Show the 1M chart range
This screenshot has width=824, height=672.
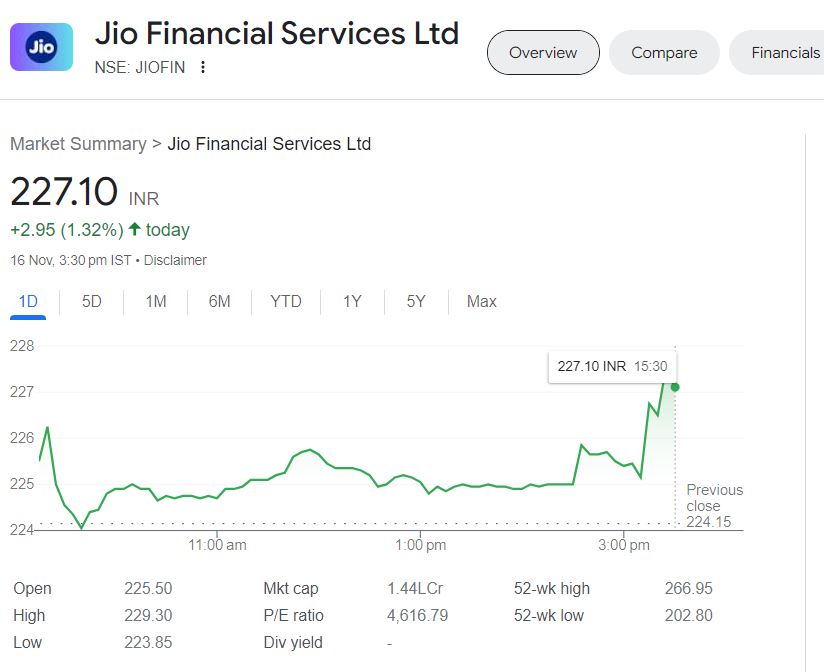click(x=156, y=301)
